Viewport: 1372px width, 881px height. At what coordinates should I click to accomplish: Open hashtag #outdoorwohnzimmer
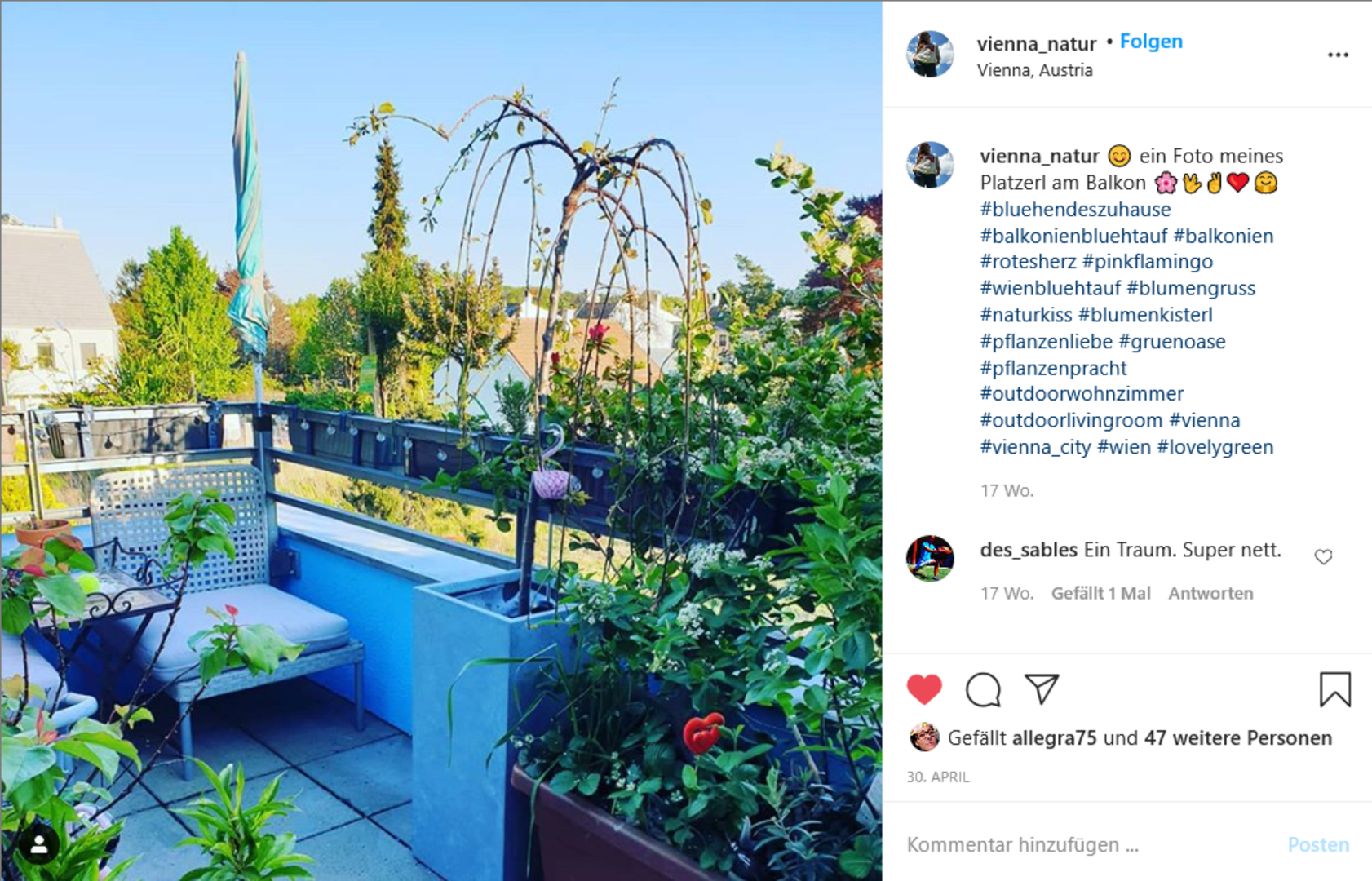(1082, 394)
